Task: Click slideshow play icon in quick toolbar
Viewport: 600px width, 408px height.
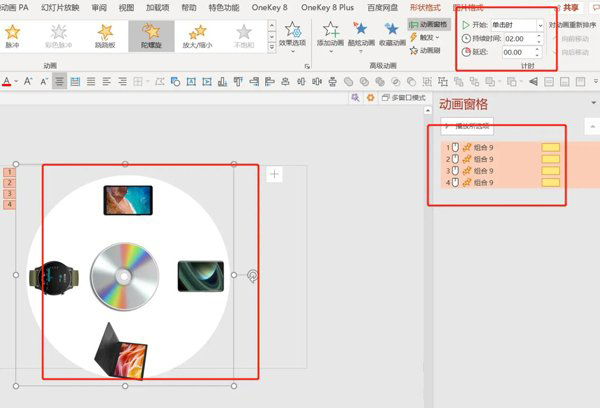Action: coord(207,82)
